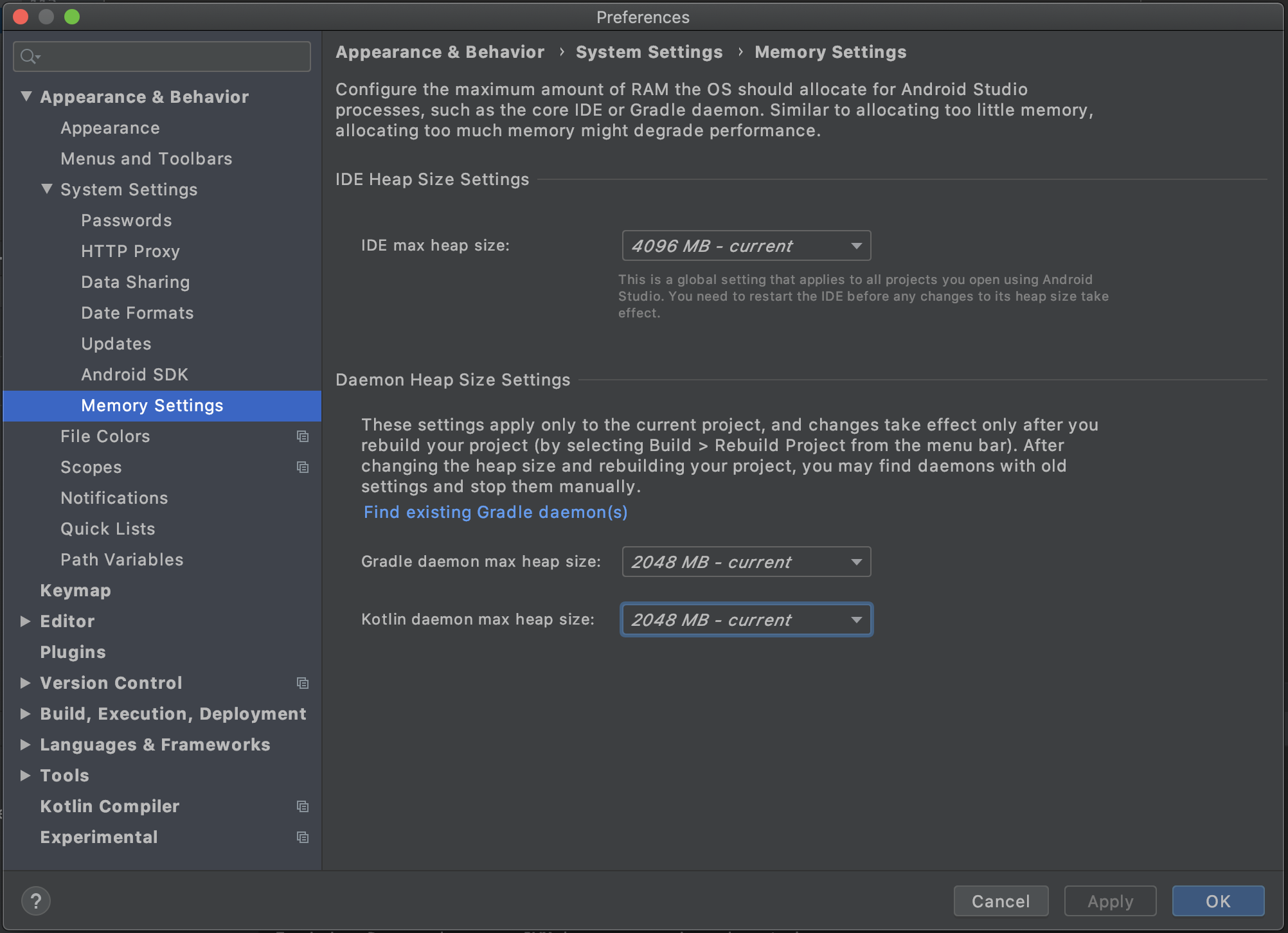
Task: Open the IDE max heap size dropdown
Action: [x=746, y=245]
